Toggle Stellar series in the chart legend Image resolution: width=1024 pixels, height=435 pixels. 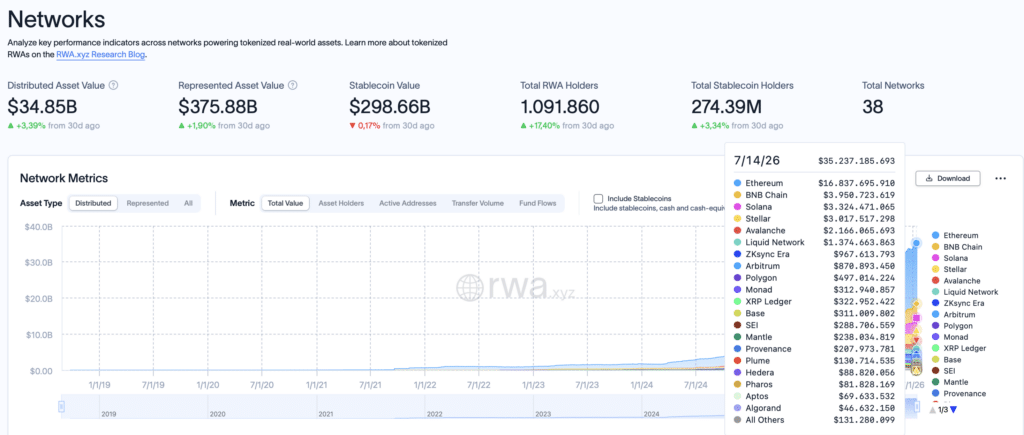[949, 269]
